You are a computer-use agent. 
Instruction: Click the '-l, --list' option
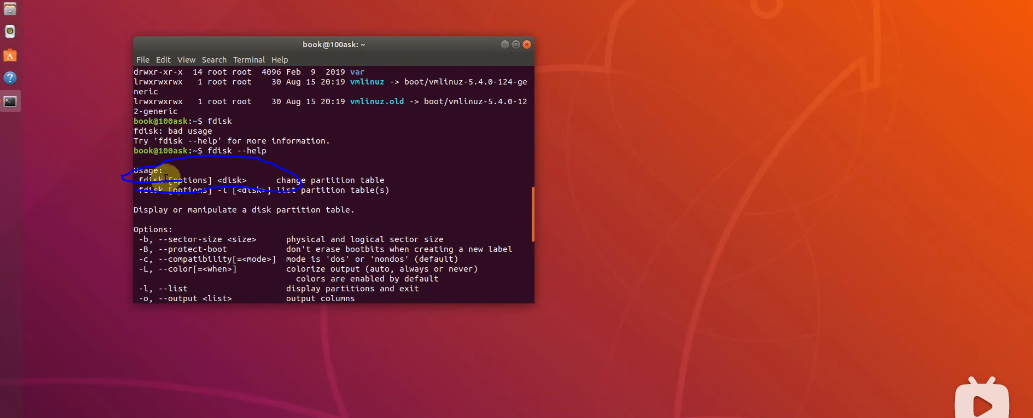coord(163,289)
